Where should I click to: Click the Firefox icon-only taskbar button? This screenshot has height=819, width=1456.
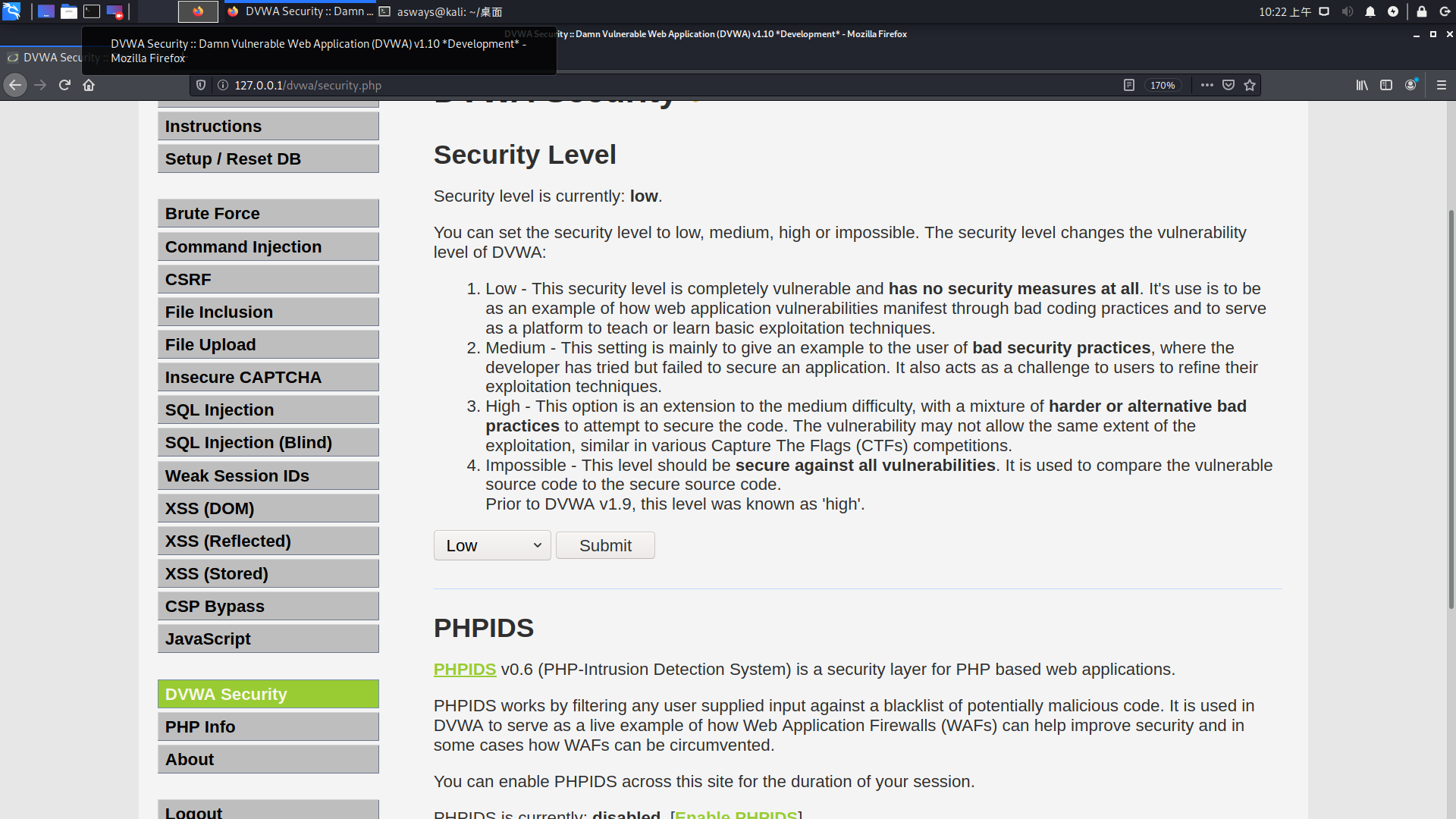198,11
